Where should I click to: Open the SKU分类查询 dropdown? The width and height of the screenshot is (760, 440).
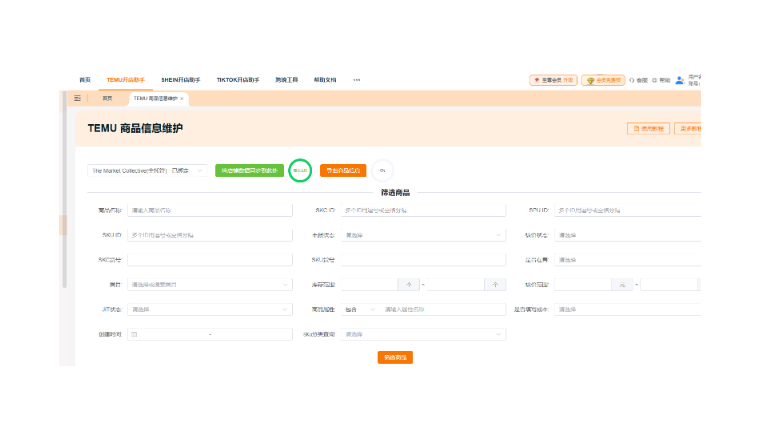423,334
